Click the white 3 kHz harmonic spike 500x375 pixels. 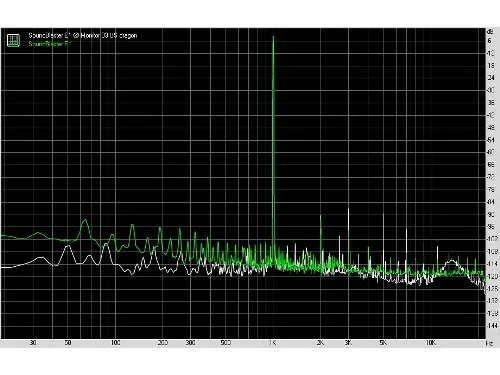[349, 237]
